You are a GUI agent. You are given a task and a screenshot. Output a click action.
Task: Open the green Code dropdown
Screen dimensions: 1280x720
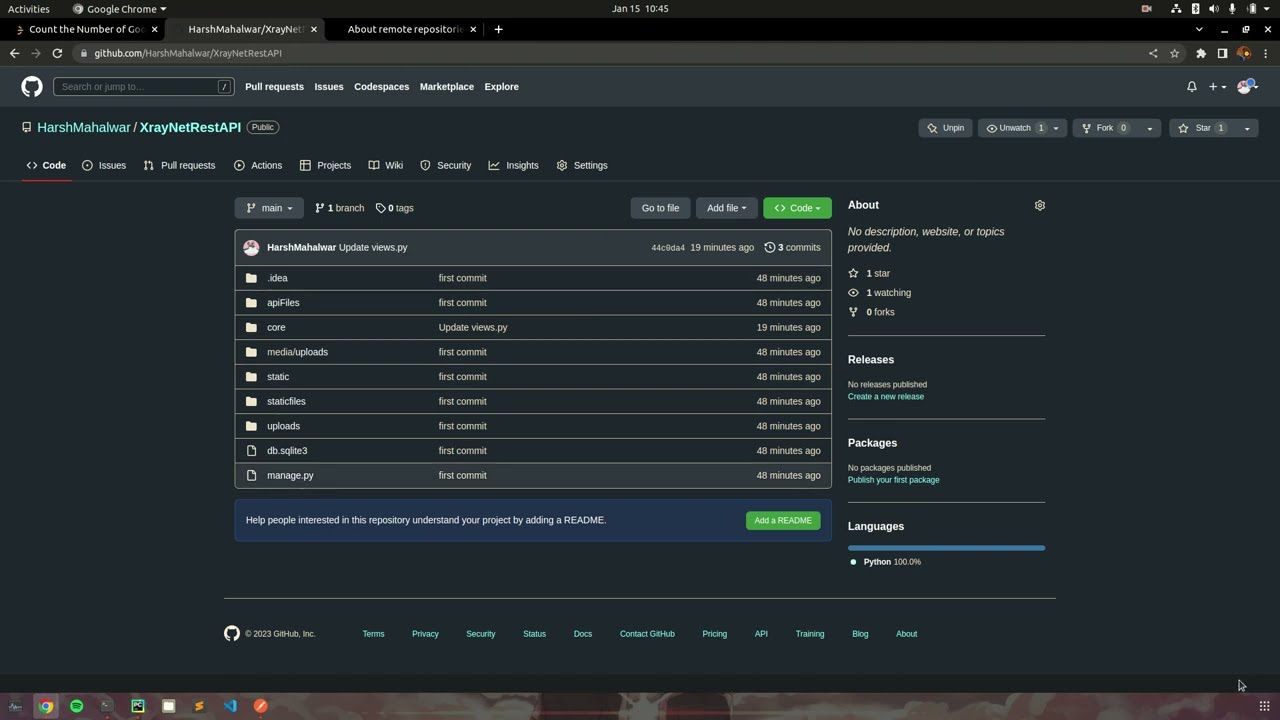point(797,208)
